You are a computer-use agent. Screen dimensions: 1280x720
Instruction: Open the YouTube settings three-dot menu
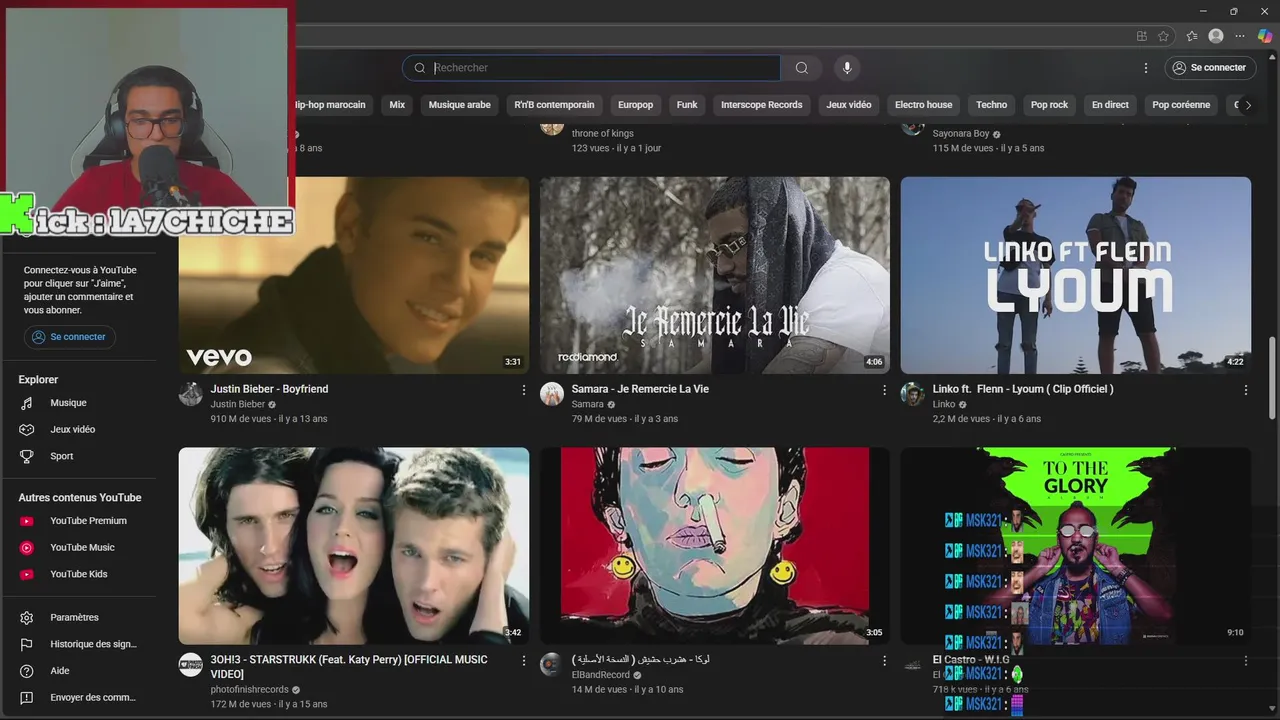[1146, 68]
